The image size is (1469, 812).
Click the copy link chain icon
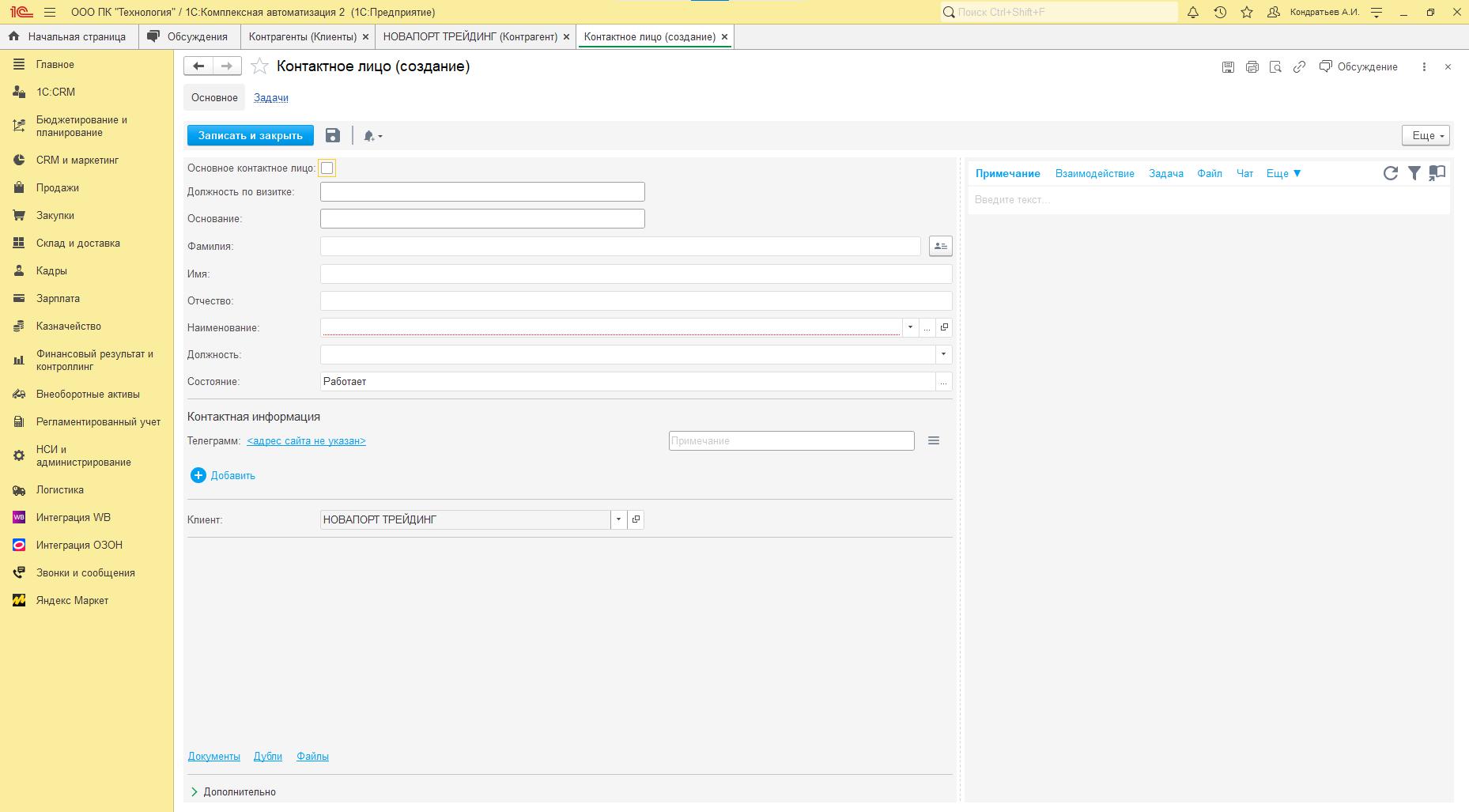tap(1299, 67)
